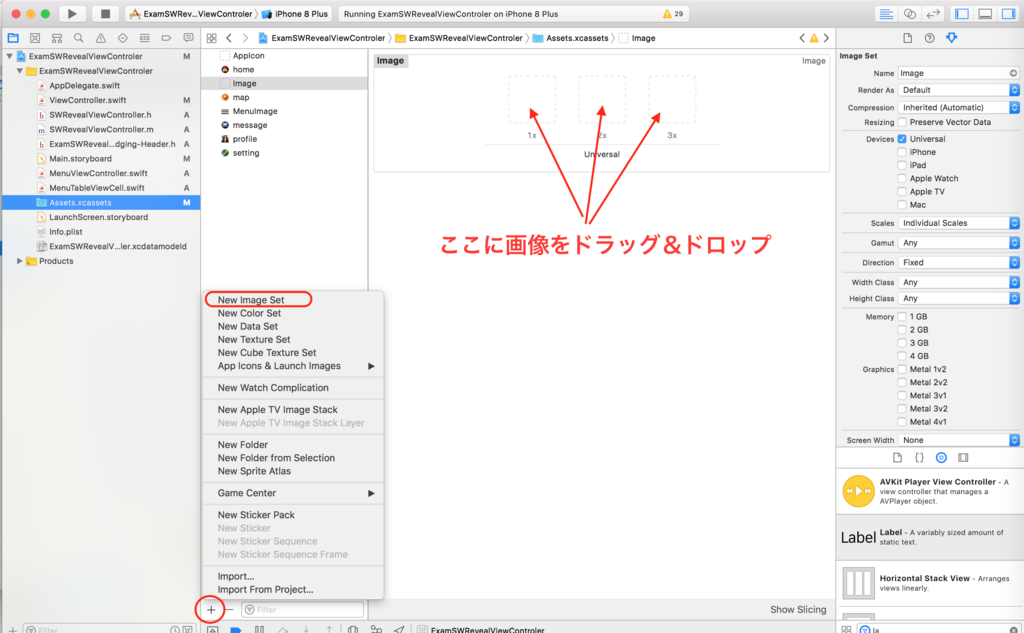Open the issue navigator warning icon
Viewport: 1024px width, 633px height.
click(x=101, y=38)
